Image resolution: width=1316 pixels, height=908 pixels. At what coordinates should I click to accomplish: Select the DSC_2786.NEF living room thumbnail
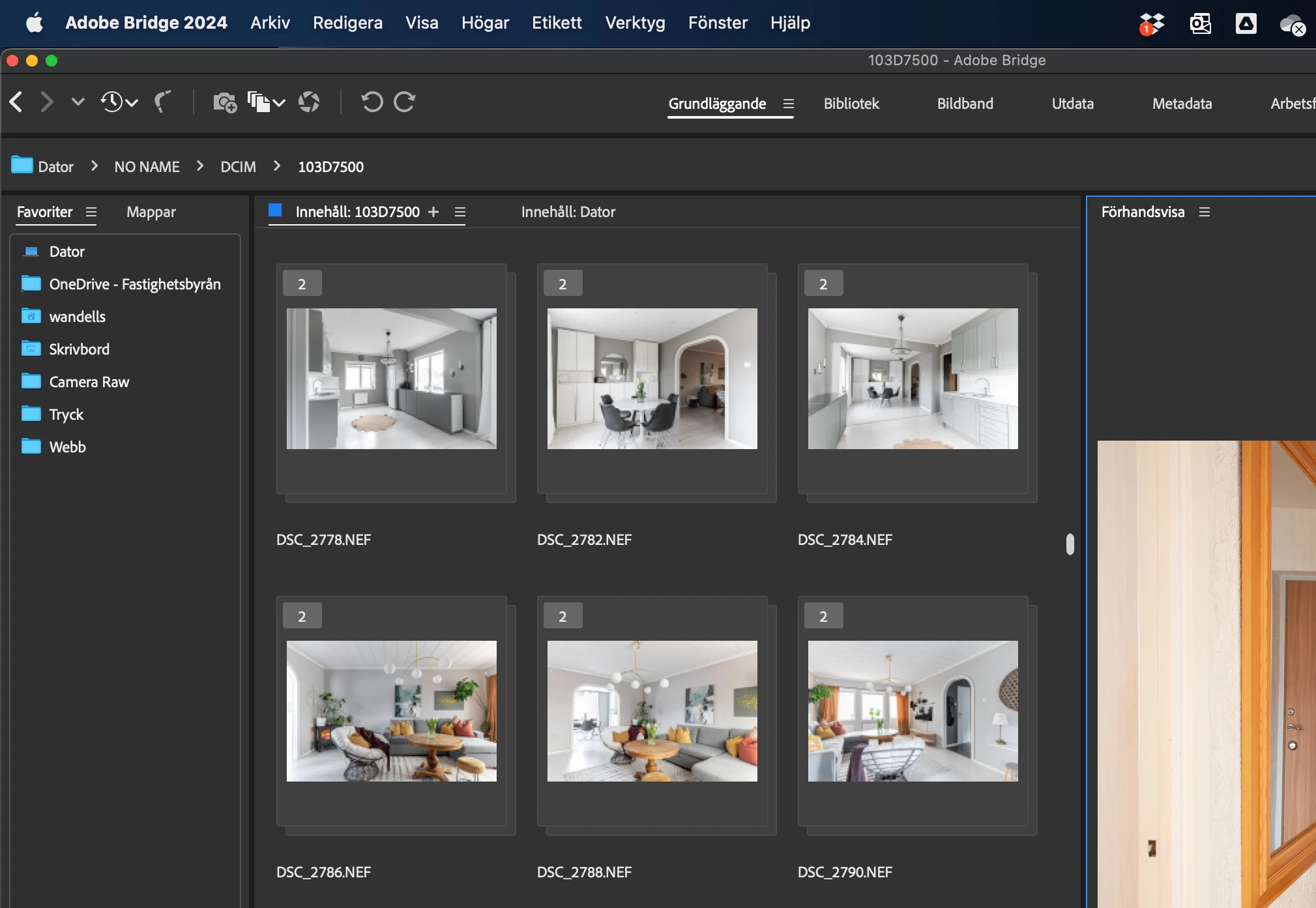pos(391,710)
